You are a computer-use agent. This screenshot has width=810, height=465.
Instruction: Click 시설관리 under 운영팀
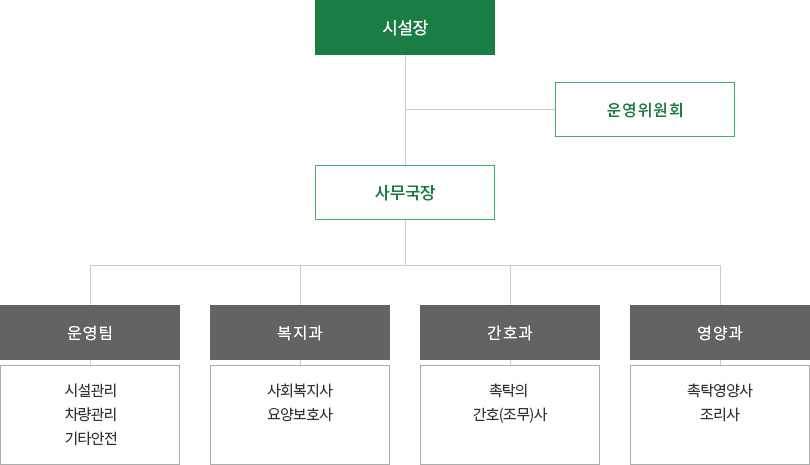(x=91, y=390)
